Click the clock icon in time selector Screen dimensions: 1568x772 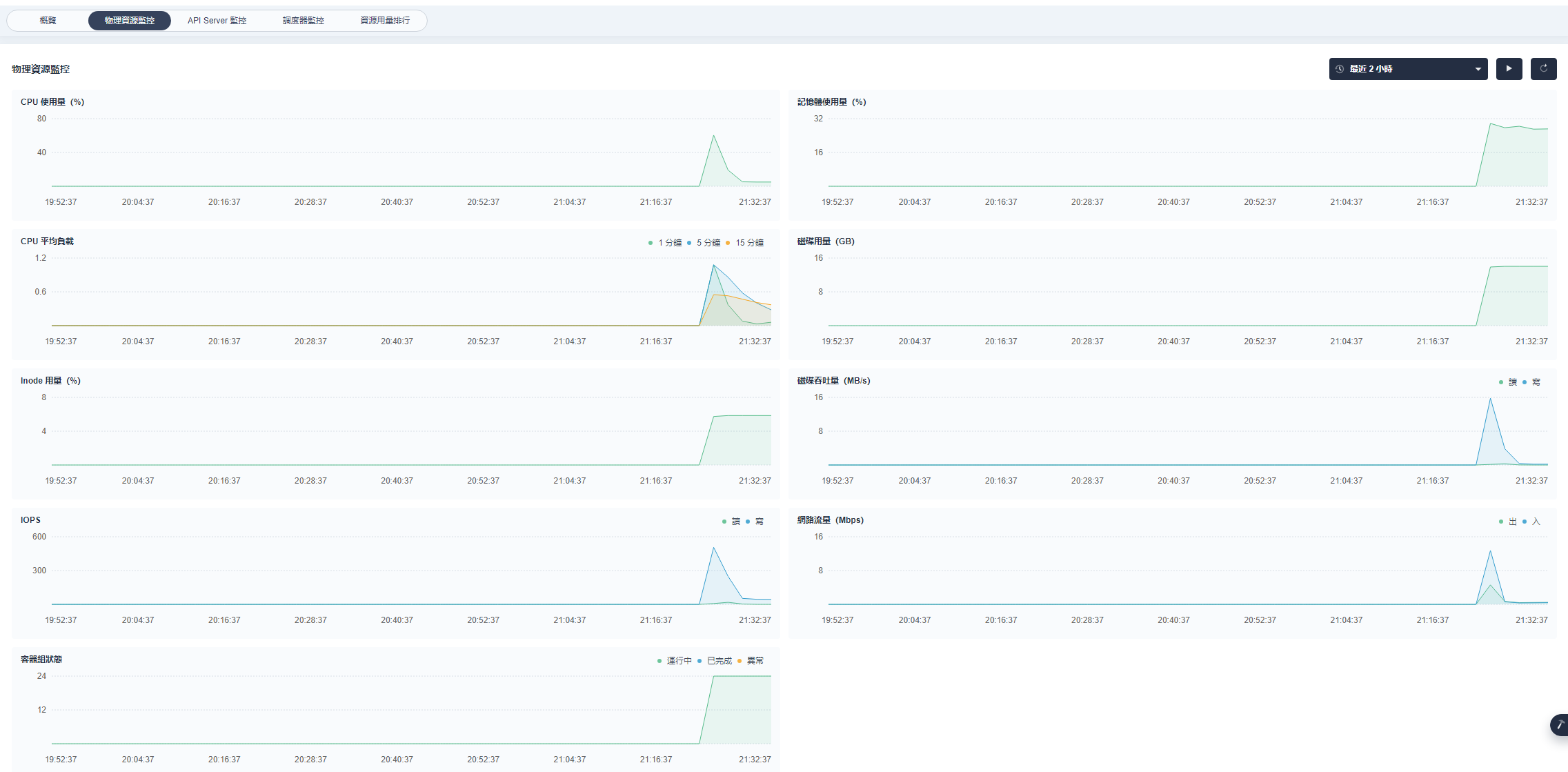coord(1340,69)
